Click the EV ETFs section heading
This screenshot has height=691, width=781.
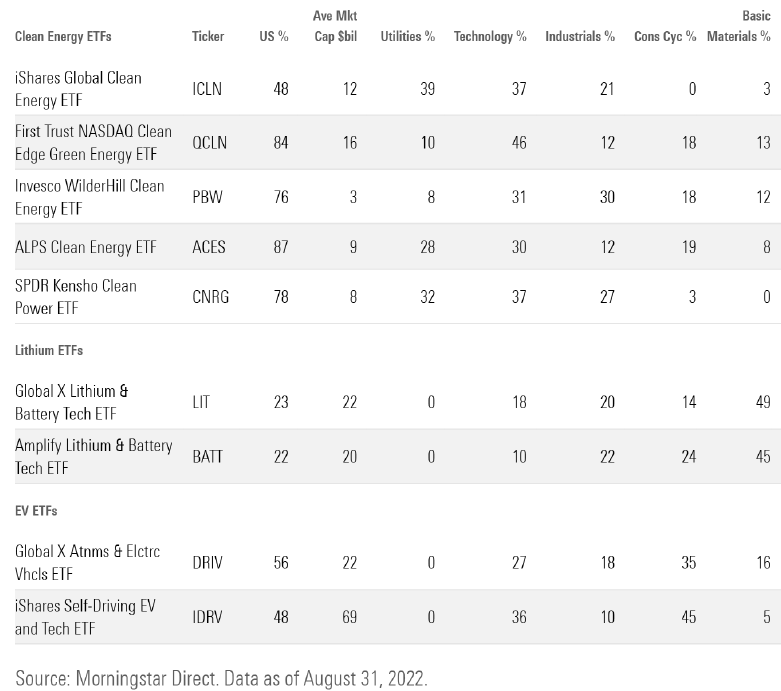click(x=36, y=511)
